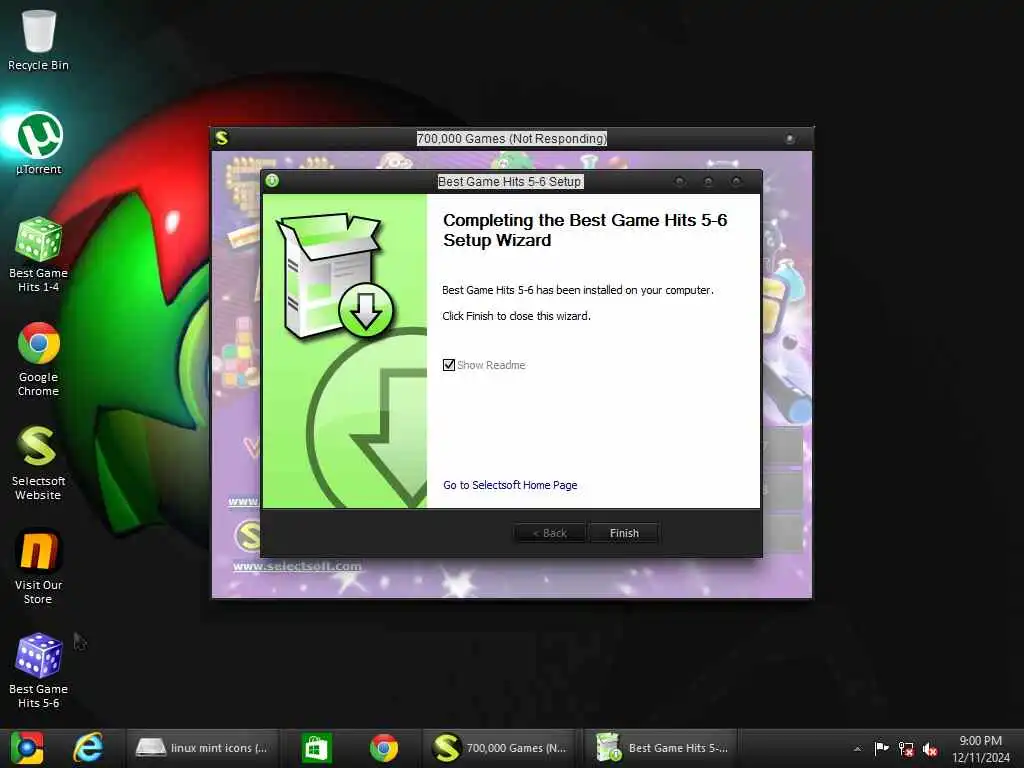Open Google Chrome from the taskbar
Viewport: 1024px width, 768px height.
pos(384,748)
